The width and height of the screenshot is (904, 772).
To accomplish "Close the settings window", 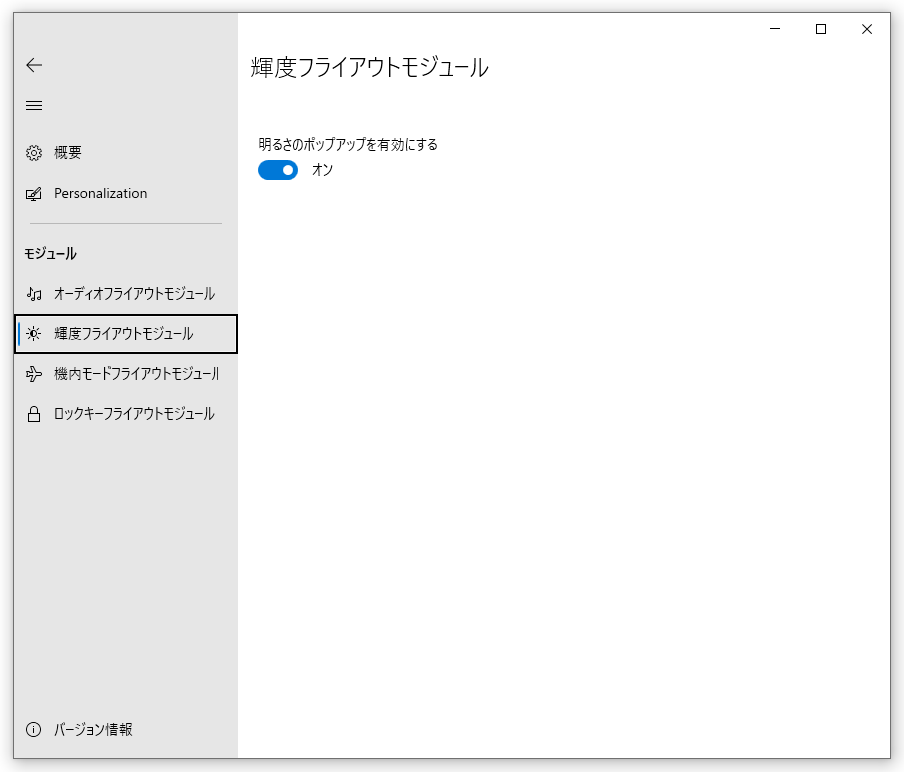I will pyautogui.click(x=867, y=29).
